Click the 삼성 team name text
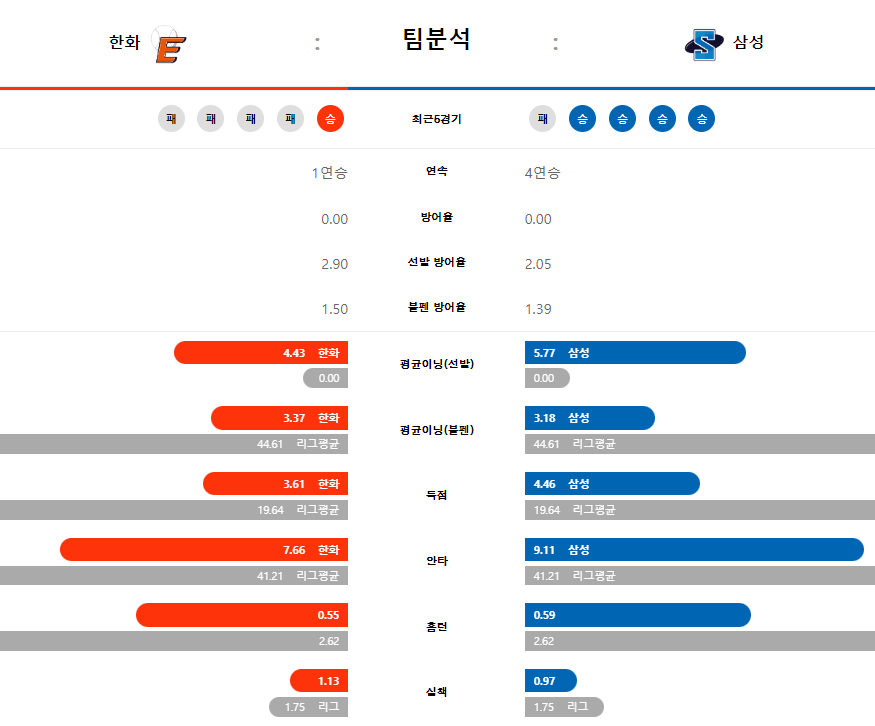Viewport: 875px width, 726px height. (x=748, y=42)
